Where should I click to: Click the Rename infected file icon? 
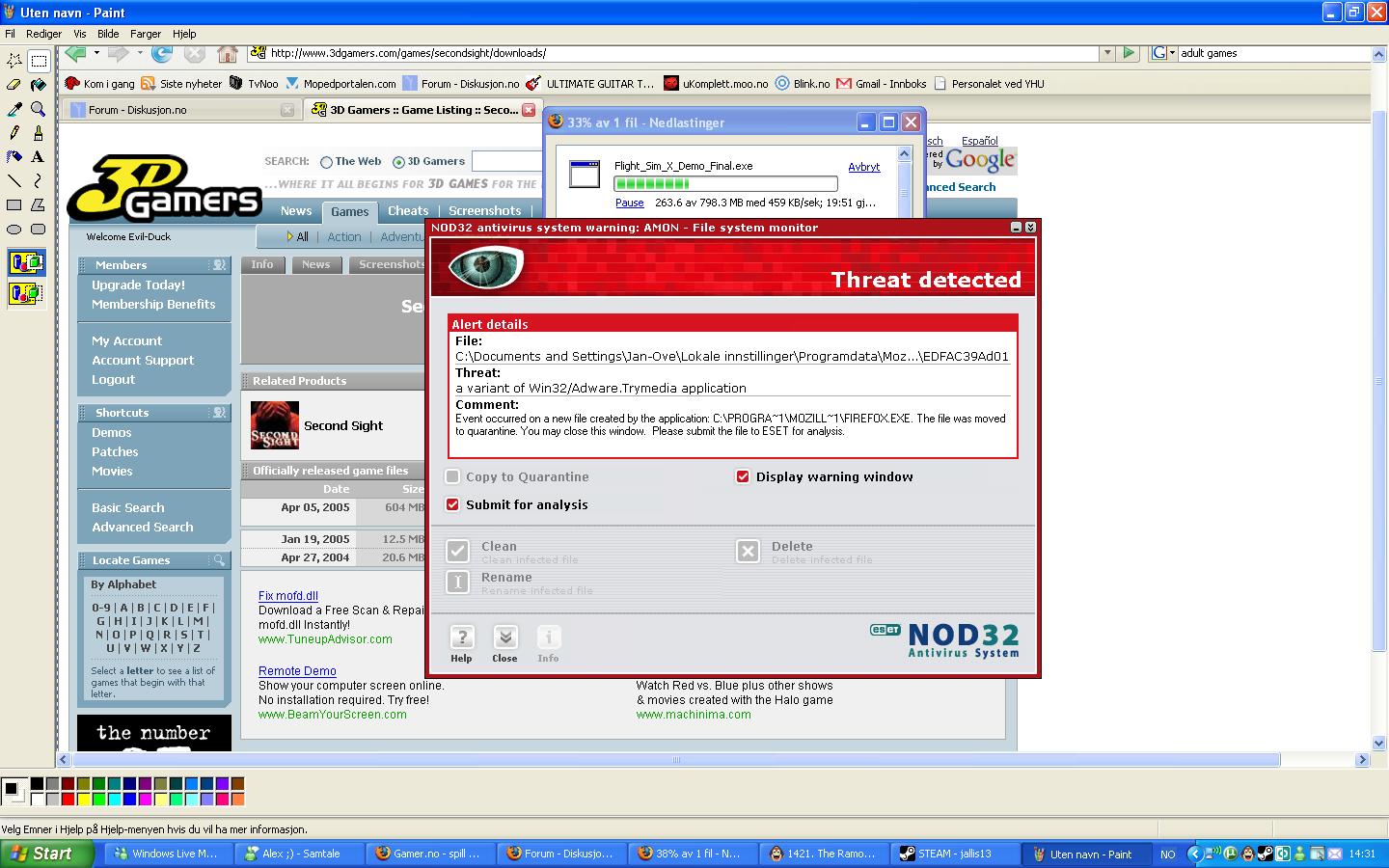(458, 582)
